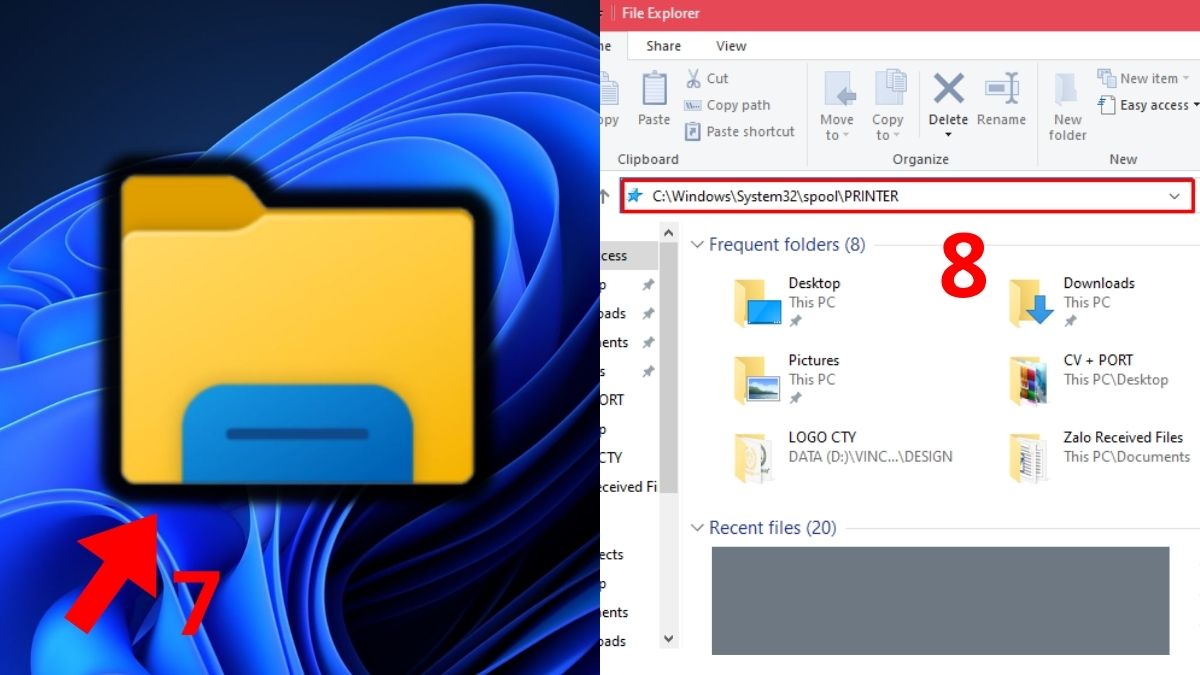The image size is (1200, 675).
Task: Open the Downloads folder icon
Action: point(1032,303)
